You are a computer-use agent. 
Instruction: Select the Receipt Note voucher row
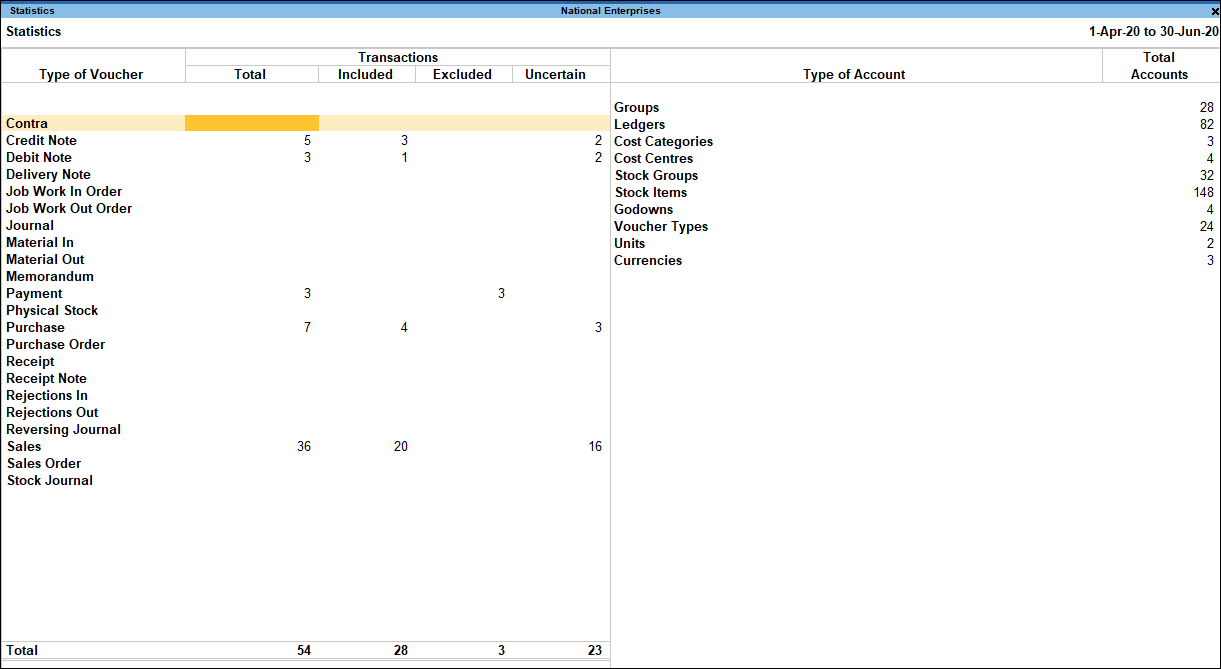point(305,379)
